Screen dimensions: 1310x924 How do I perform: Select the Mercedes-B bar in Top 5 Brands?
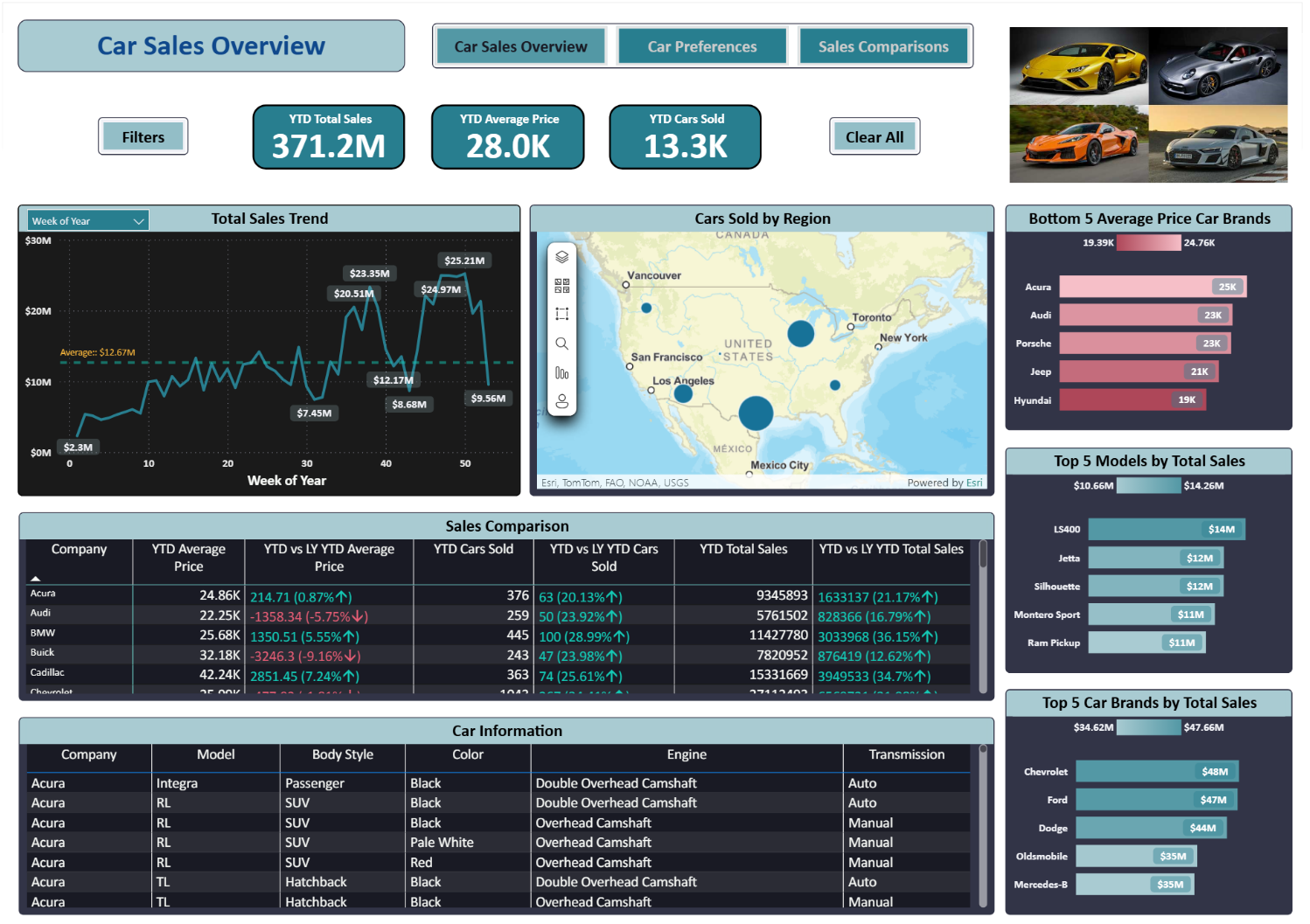tap(1134, 885)
